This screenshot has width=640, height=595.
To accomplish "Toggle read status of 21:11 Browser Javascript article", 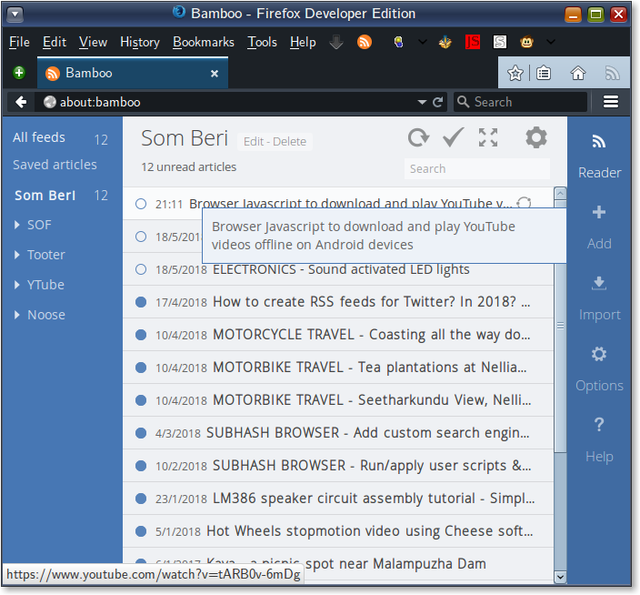I will (141, 204).
